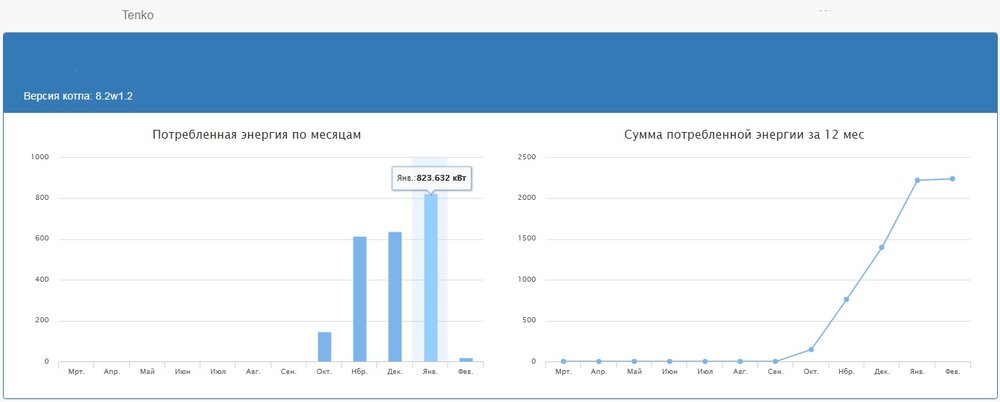
Task: Click the 'Фев.' axis label under bar chart
Action: pos(466,371)
